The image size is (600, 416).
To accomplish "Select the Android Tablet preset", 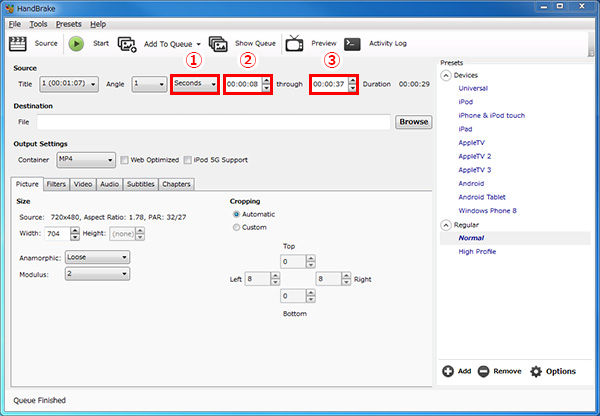I will pos(482,197).
